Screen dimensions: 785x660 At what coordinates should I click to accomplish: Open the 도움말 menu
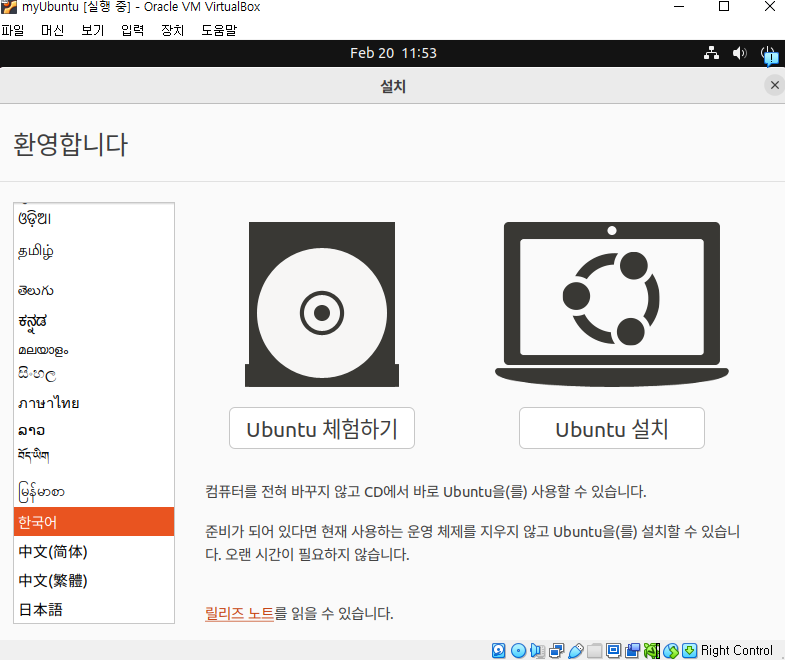coord(219,31)
